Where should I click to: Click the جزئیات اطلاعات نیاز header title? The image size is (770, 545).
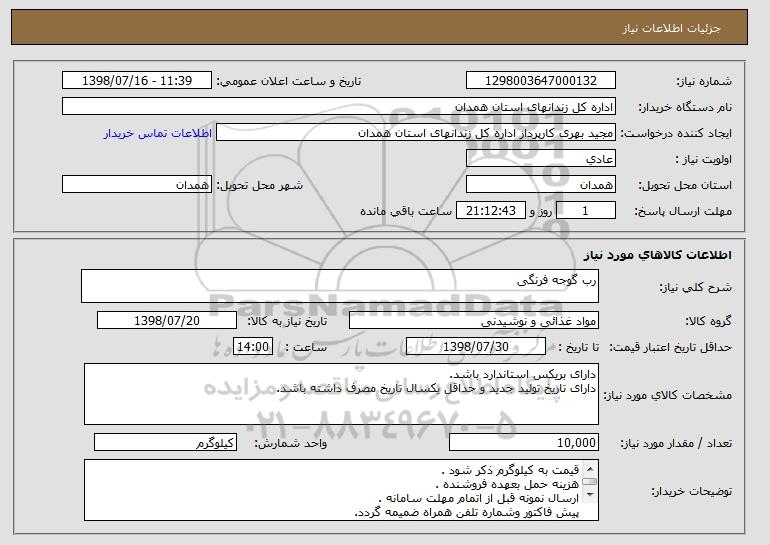[x=671, y=28]
